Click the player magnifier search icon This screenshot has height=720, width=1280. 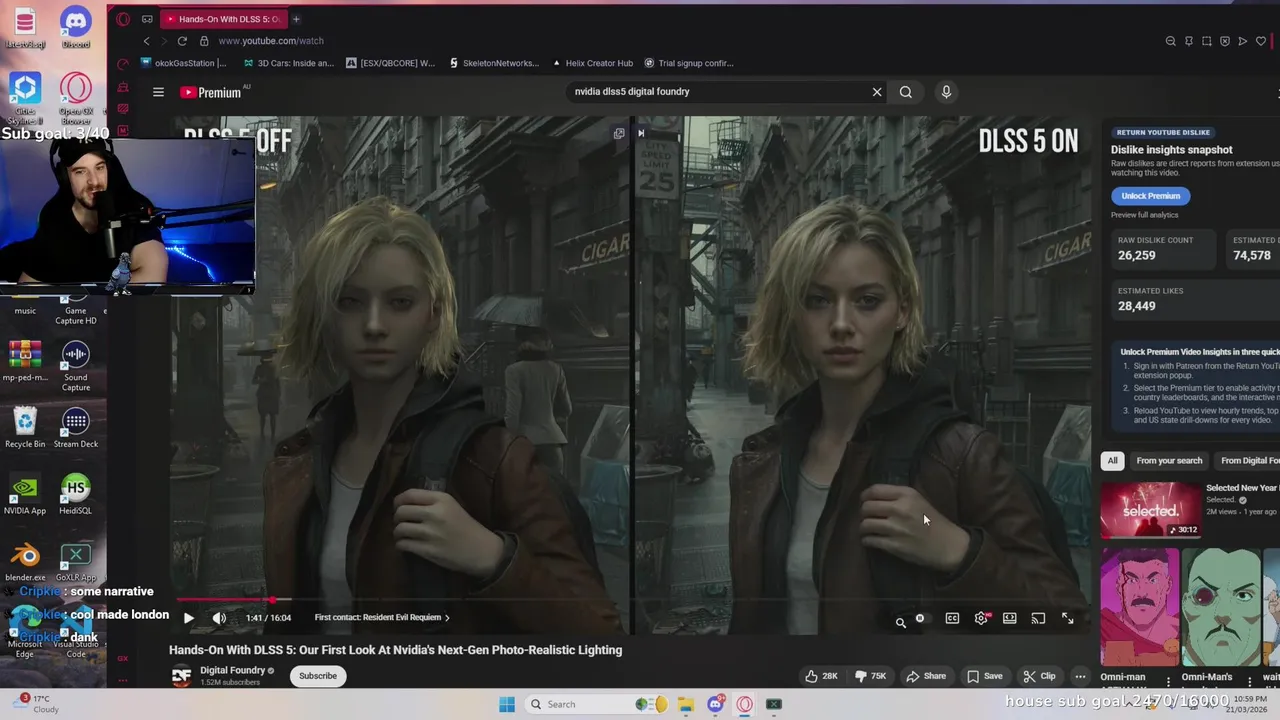pos(900,622)
